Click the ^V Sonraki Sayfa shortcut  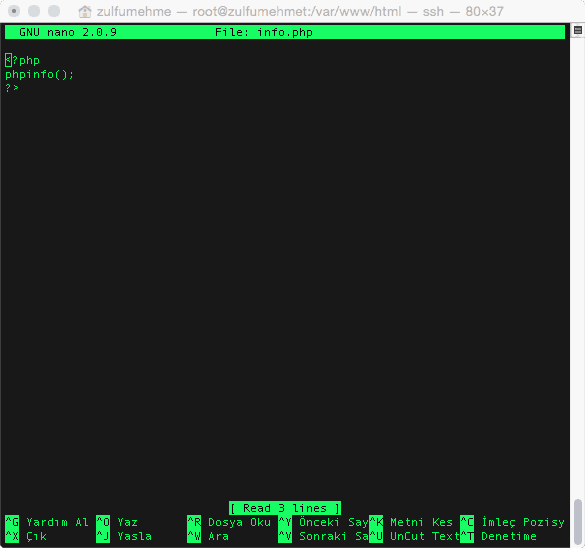pos(323,536)
